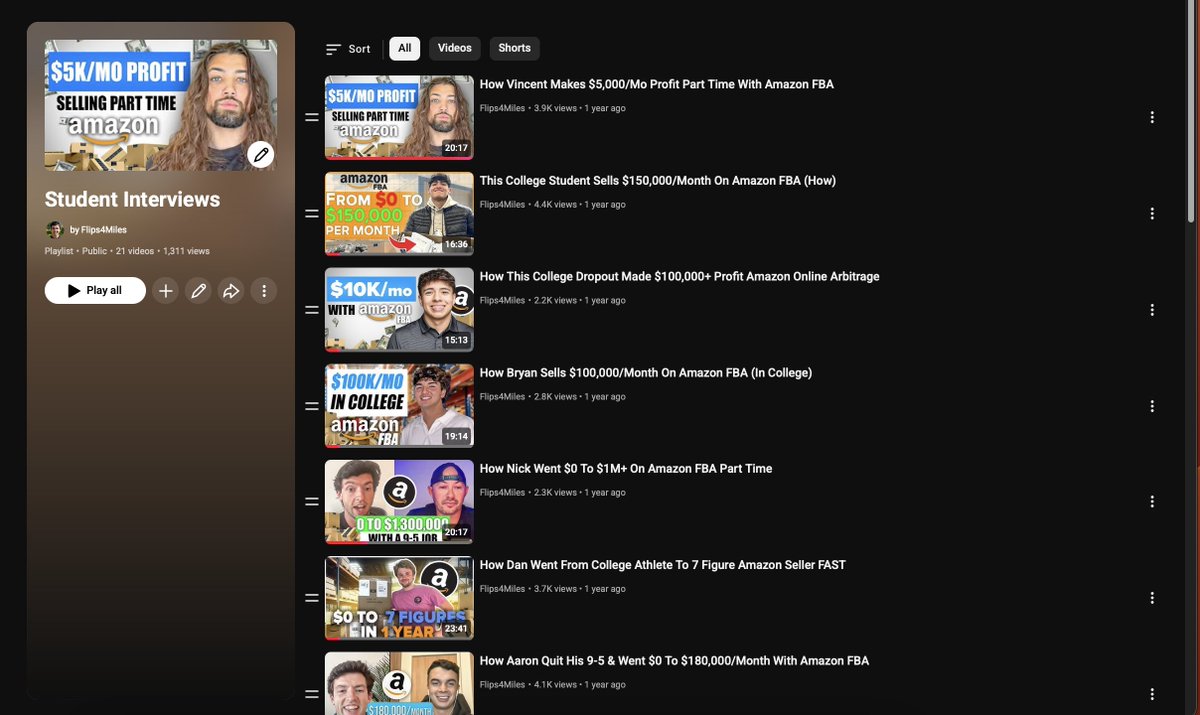Grab drag handle for Nick $0 To $1M+ video
The height and width of the screenshot is (715, 1200).
[312, 502]
